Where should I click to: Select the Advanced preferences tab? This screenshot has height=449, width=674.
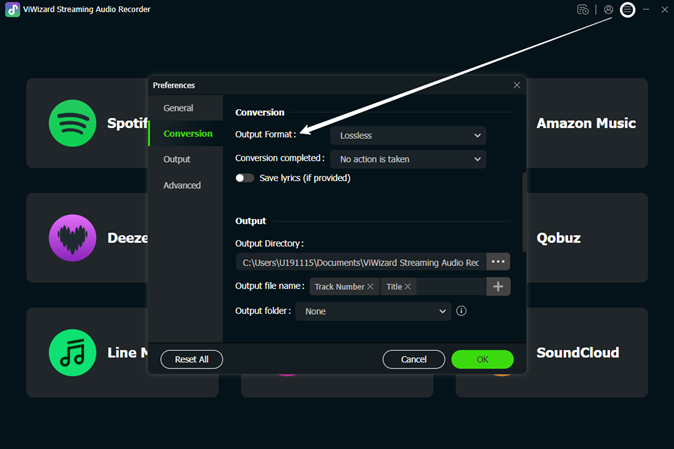(182, 185)
